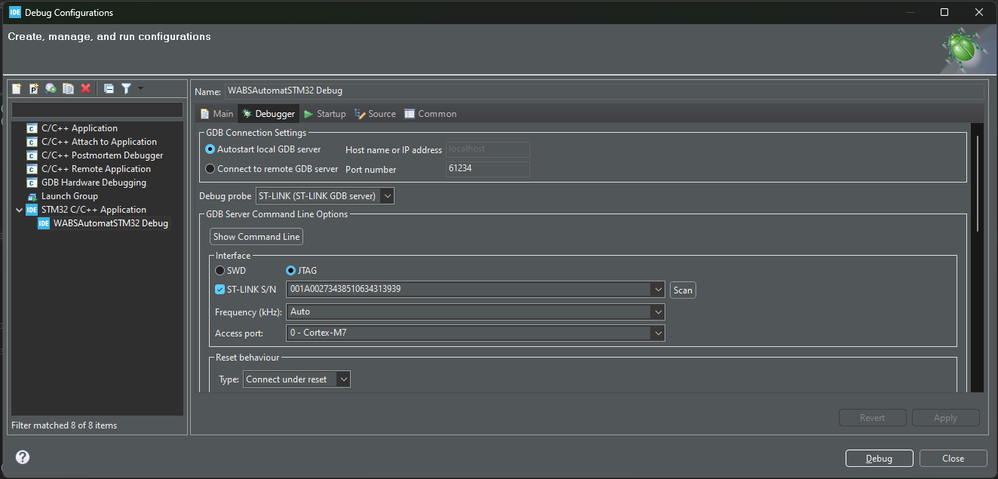Collapse STM32 C/C++ Application node

(19, 210)
